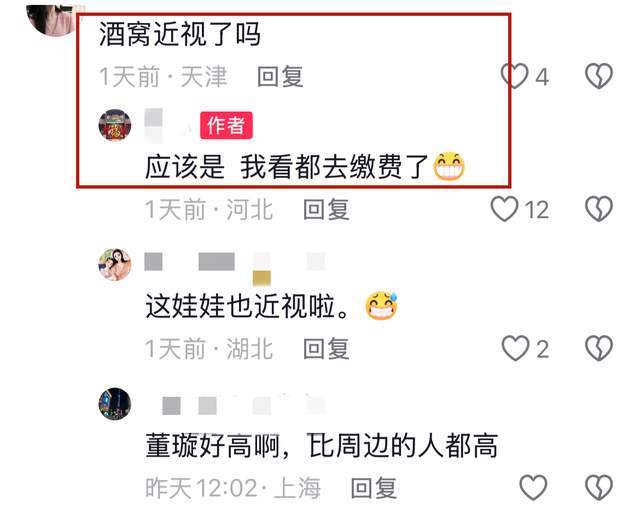Tap the red 作者 badge
Image resolution: width=640 pixels, height=516 pixels.
coord(226,125)
